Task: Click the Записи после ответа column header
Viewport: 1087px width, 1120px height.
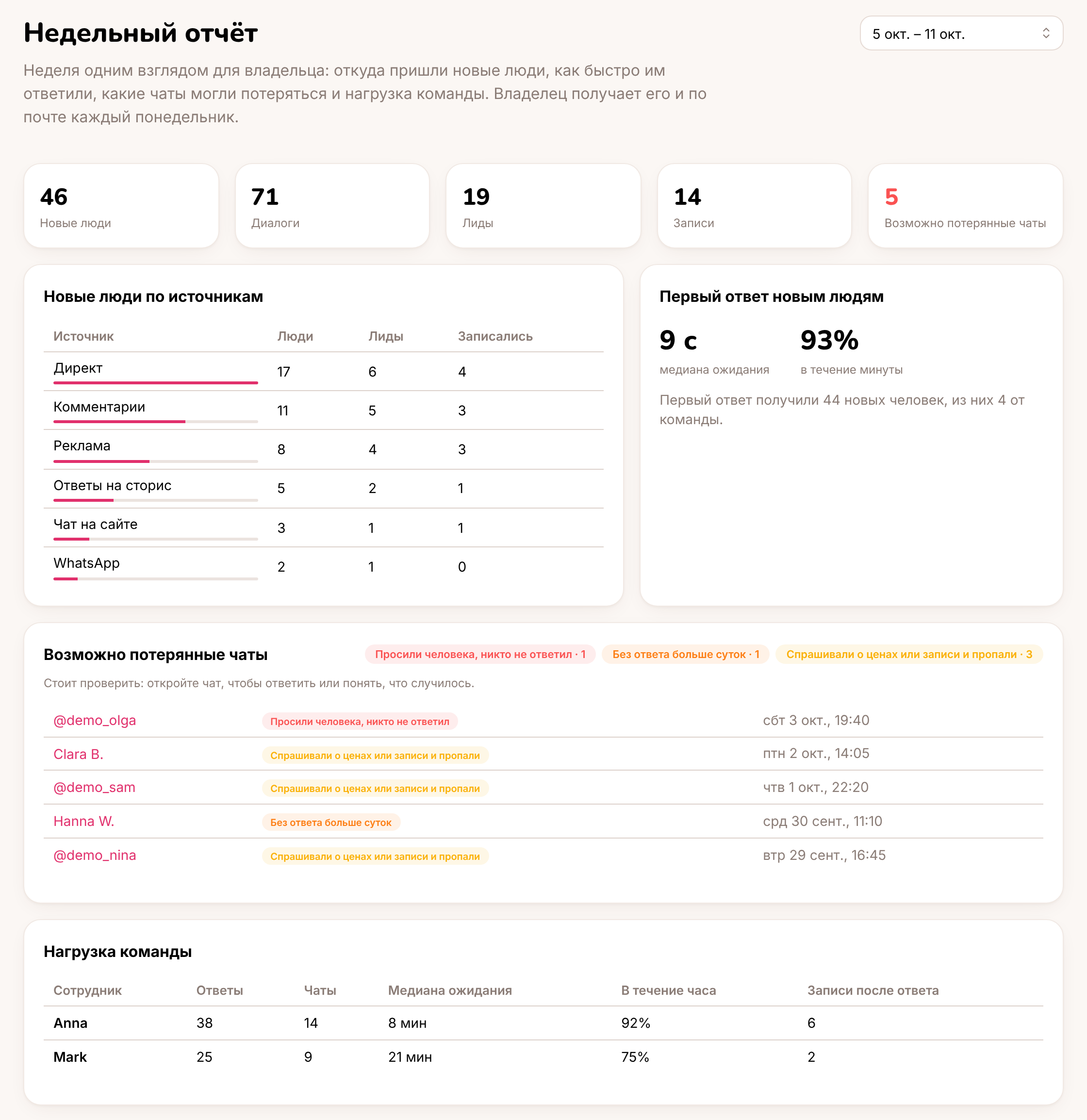Action: [x=873, y=990]
